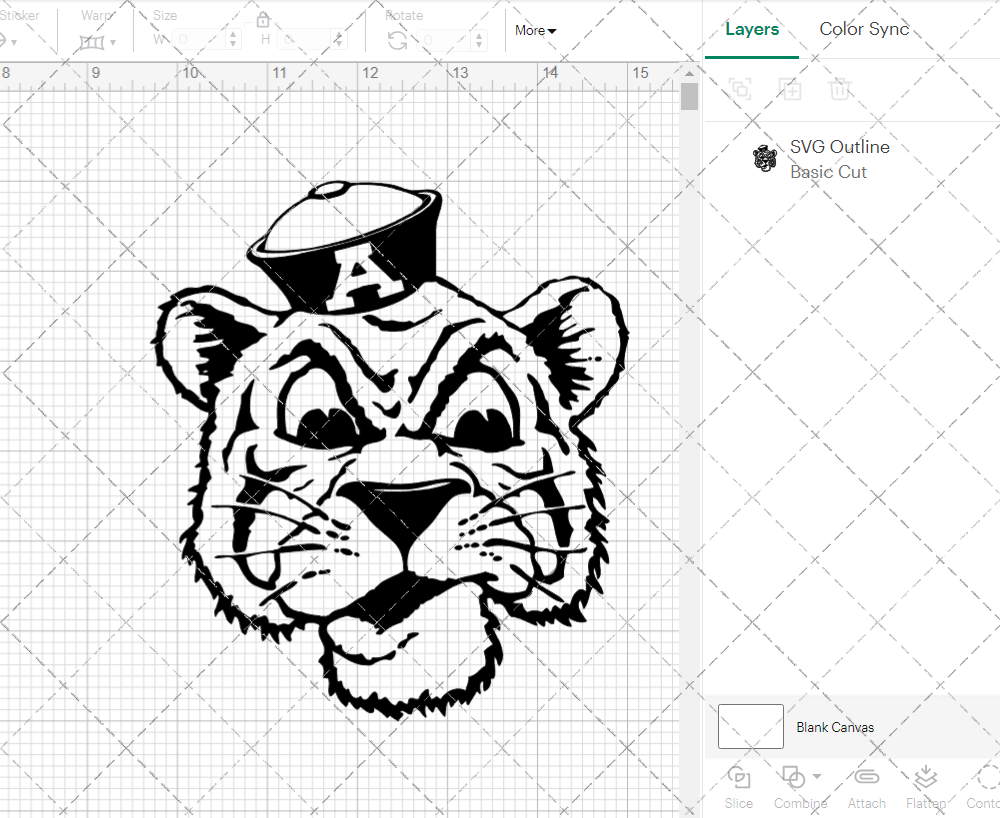
Task: Click the Basic Cut link on the layer
Action: click(828, 172)
